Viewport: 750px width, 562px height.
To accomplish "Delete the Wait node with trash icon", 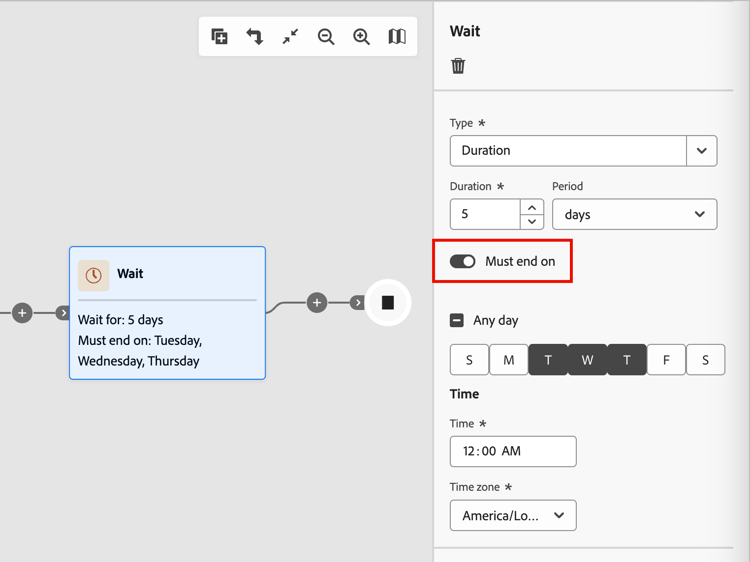I will 458,66.
